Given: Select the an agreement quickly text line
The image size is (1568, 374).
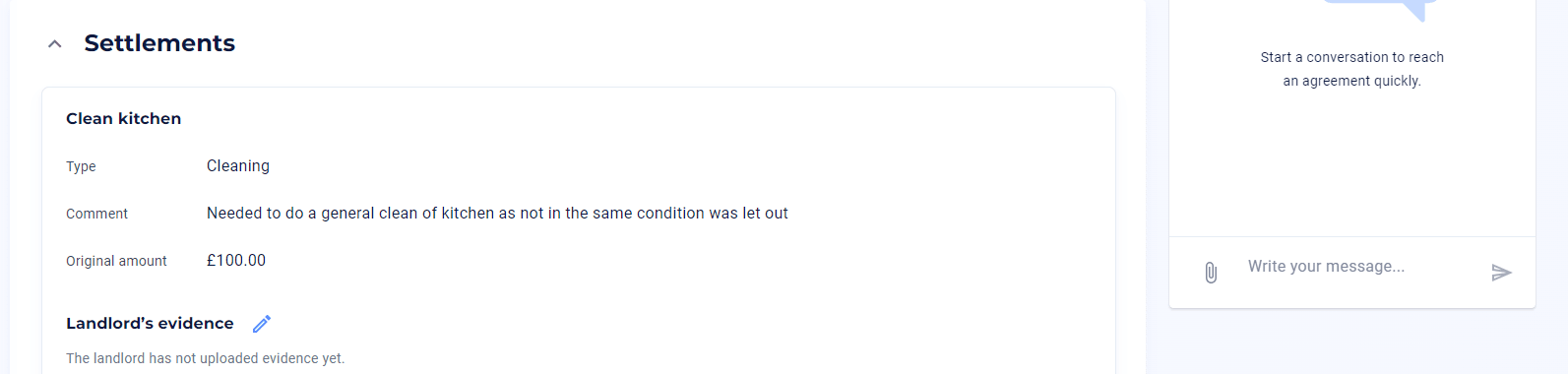Looking at the screenshot, I should [x=1352, y=81].
